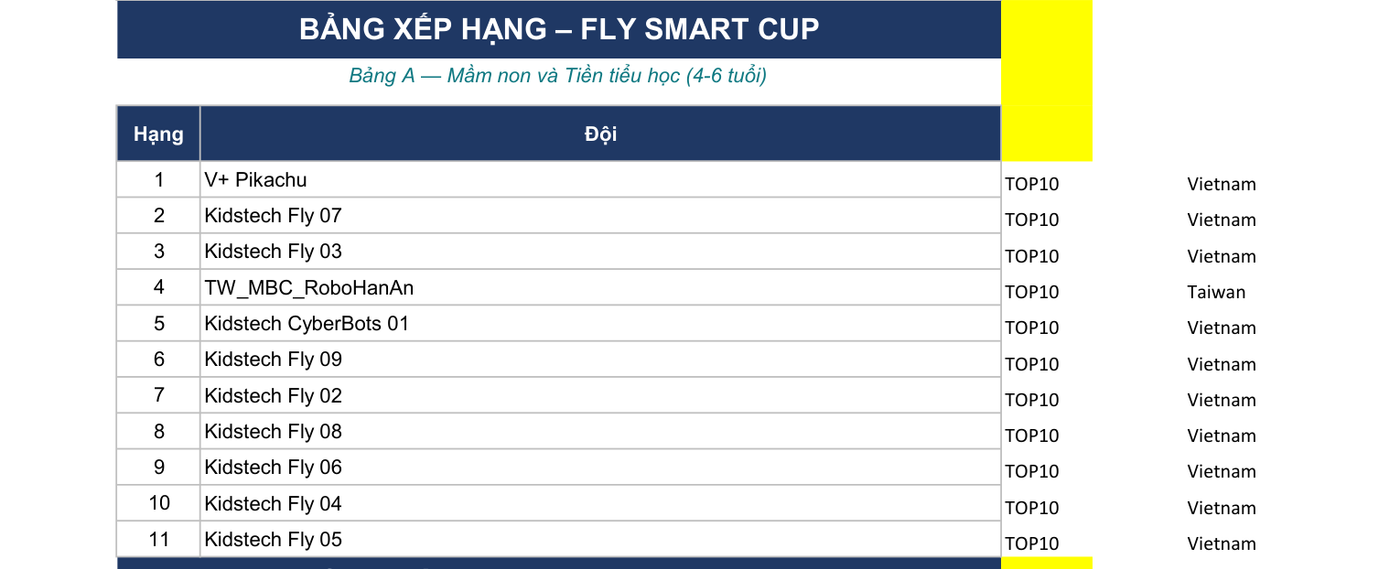This screenshot has height=569, width=1400.
Task: Click the Taiwan country cell
Action: pyautogui.click(x=1216, y=292)
